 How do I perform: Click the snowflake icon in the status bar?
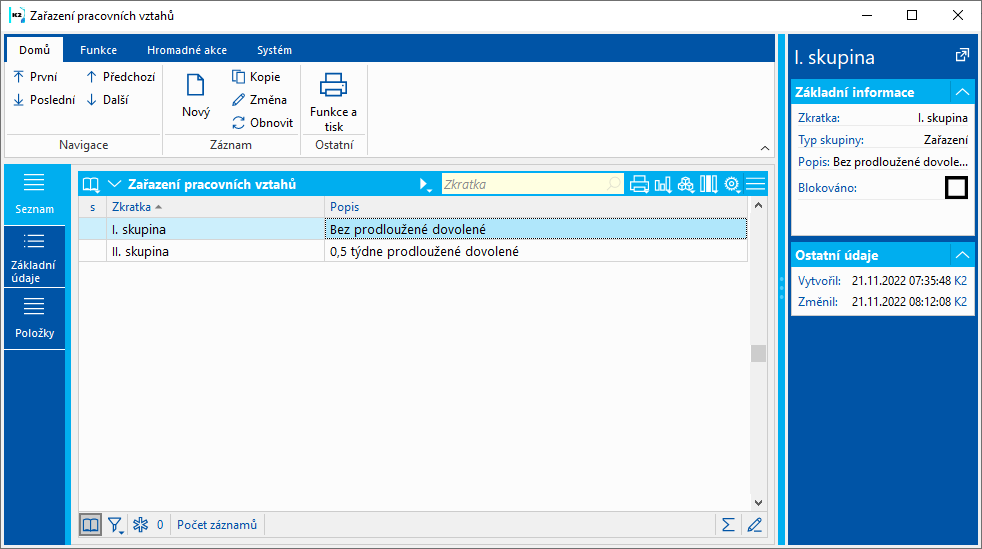tap(140, 524)
